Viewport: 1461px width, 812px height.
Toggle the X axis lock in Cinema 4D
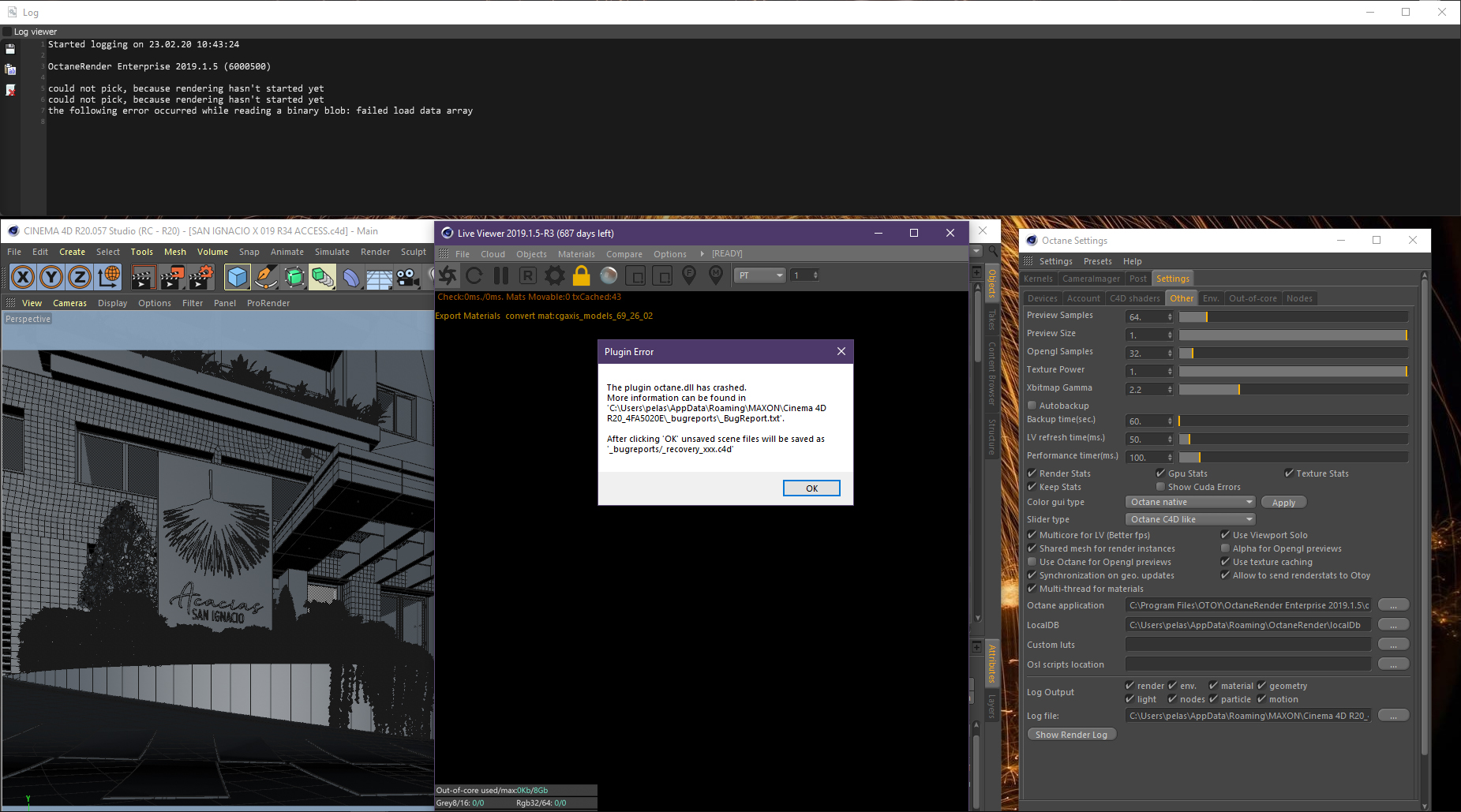pyautogui.click(x=23, y=276)
